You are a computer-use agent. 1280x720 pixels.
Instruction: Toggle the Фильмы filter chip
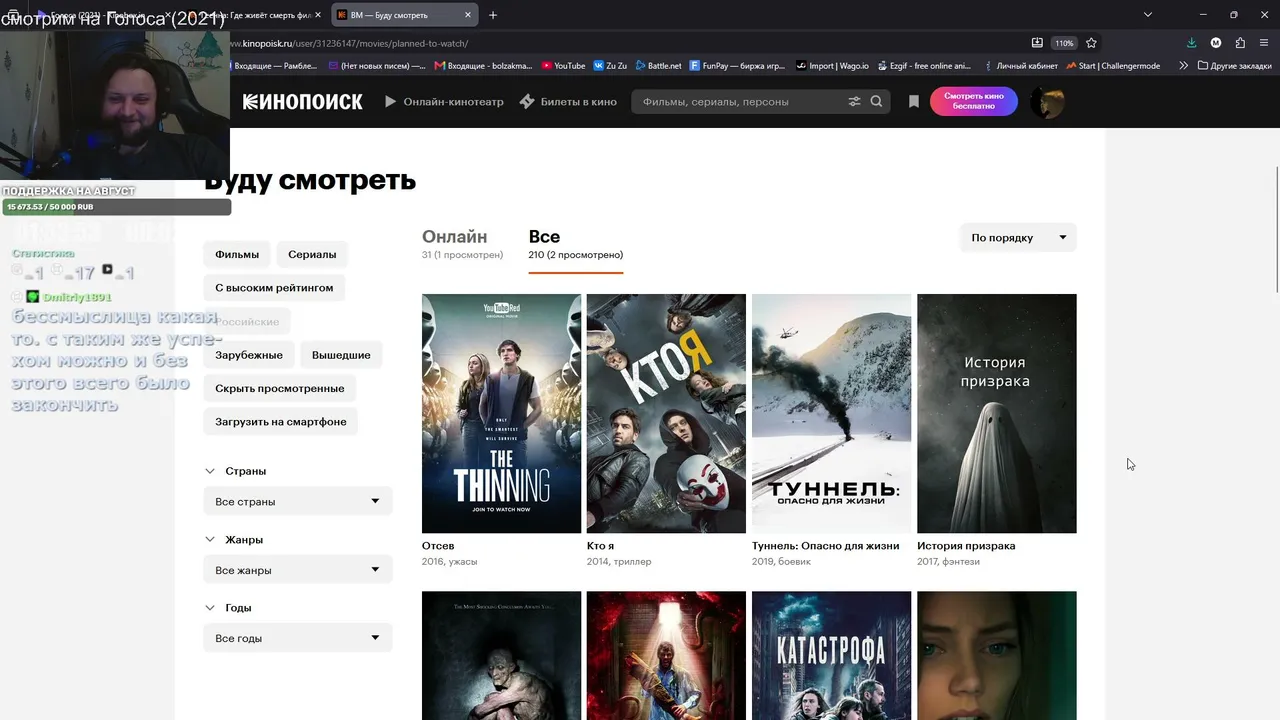237,254
